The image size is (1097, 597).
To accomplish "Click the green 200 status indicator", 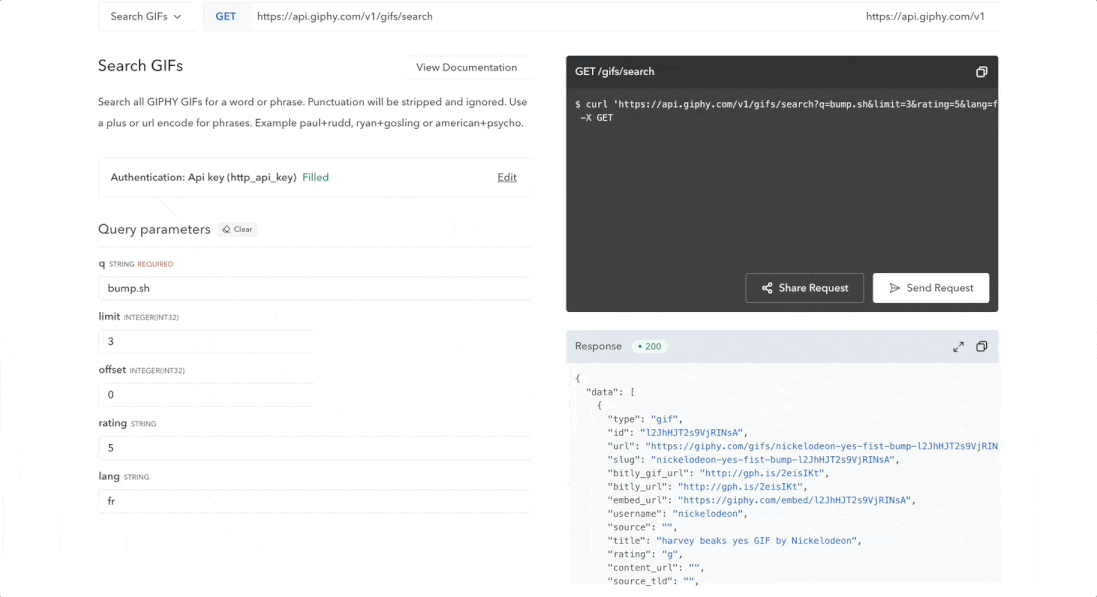I will pyautogui.click(x=649, y=346).
